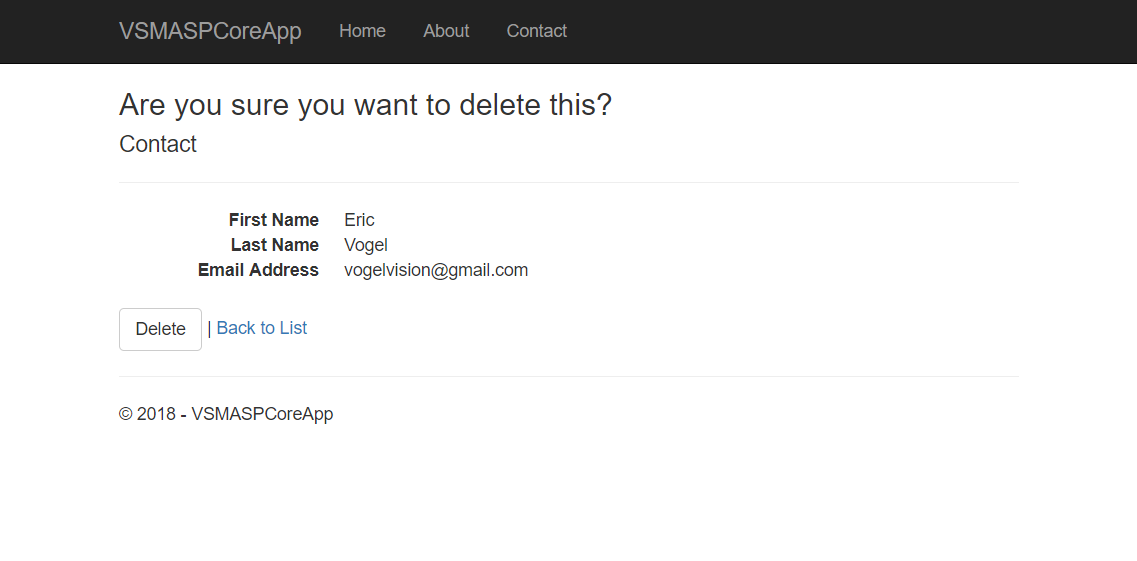Click the vogelvision@gmail.com email value
Screen dimensions: 1137x561
(x=436, y=270)
